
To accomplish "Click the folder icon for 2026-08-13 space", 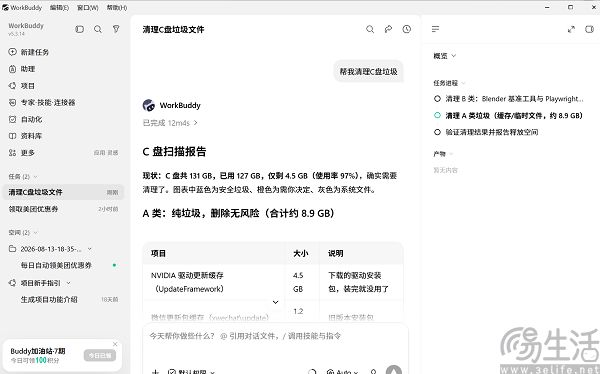I will coord(13,249).
